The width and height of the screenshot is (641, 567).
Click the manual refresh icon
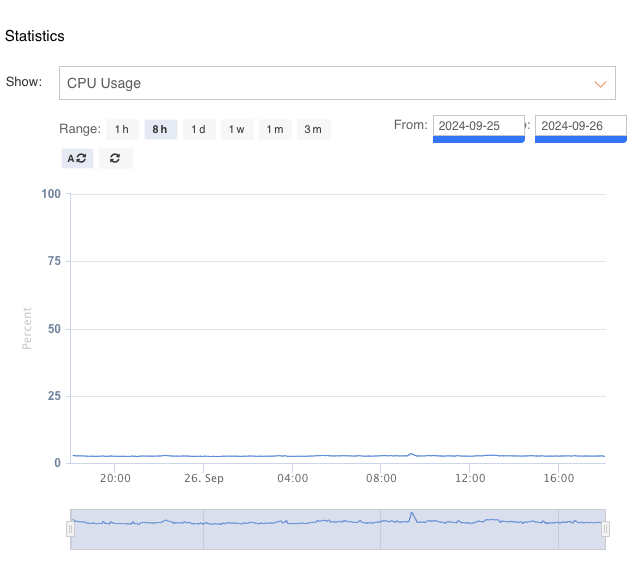click(116, 158)
